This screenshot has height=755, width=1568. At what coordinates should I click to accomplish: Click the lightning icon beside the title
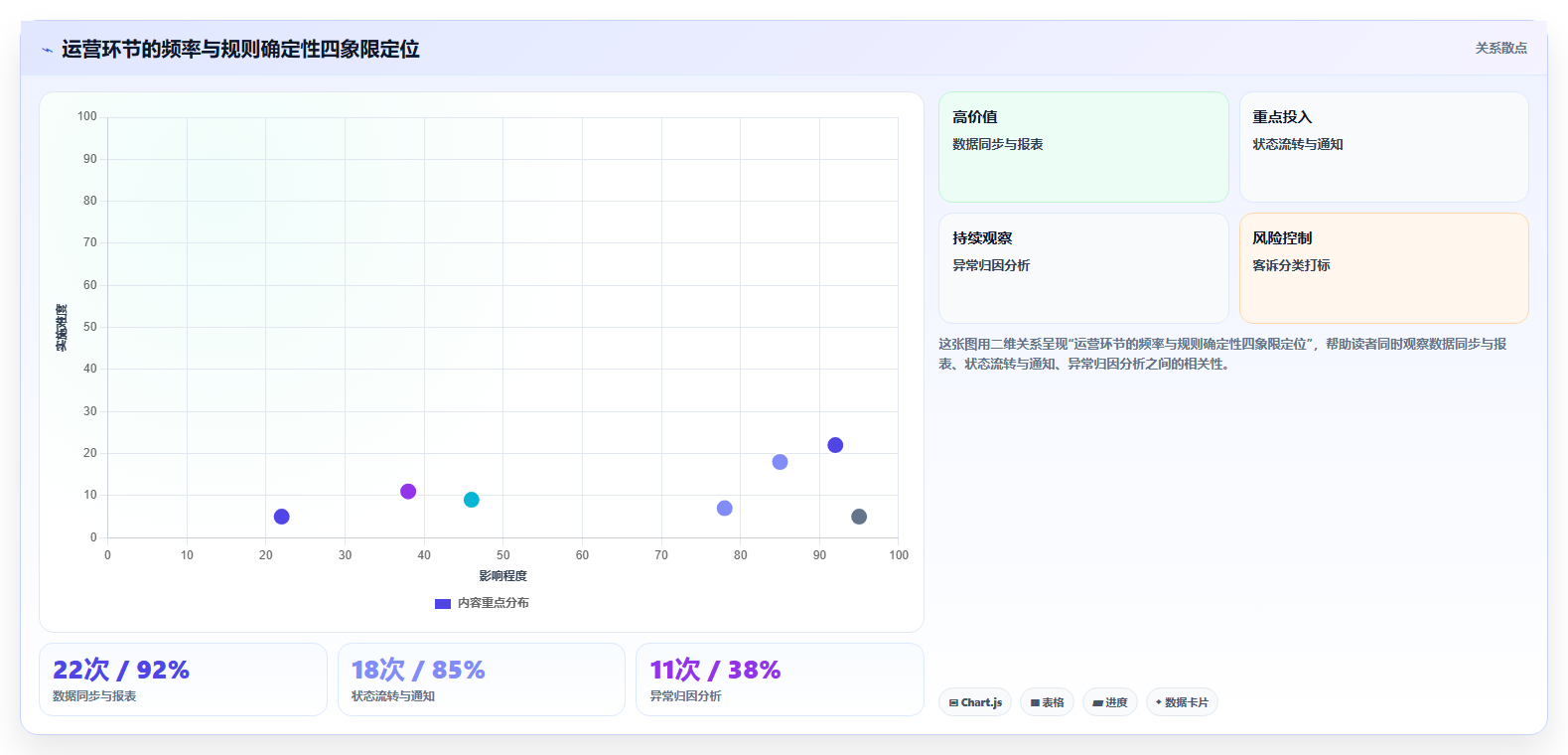(x=47, y=50)
